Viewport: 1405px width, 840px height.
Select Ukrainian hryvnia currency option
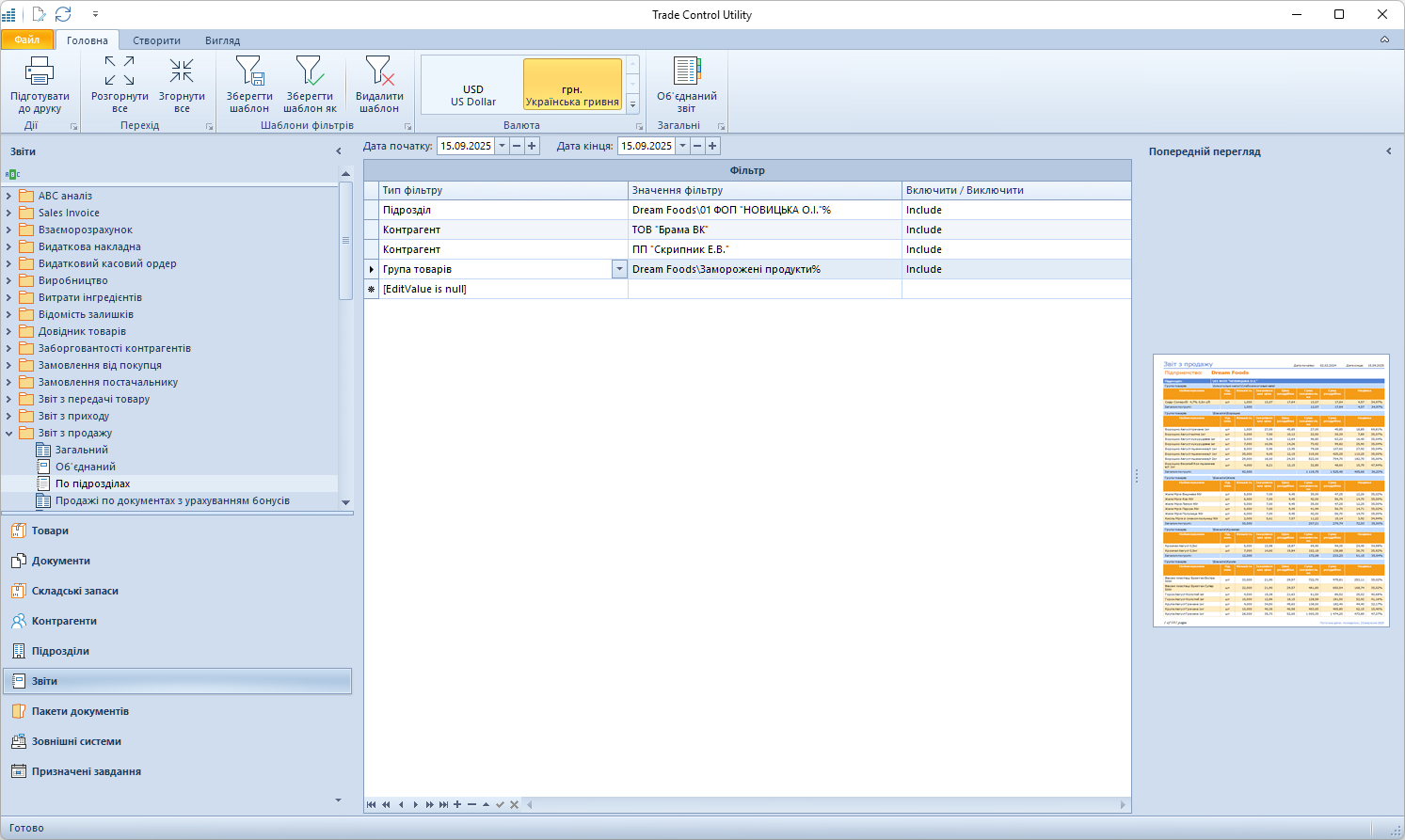point(572,95)
